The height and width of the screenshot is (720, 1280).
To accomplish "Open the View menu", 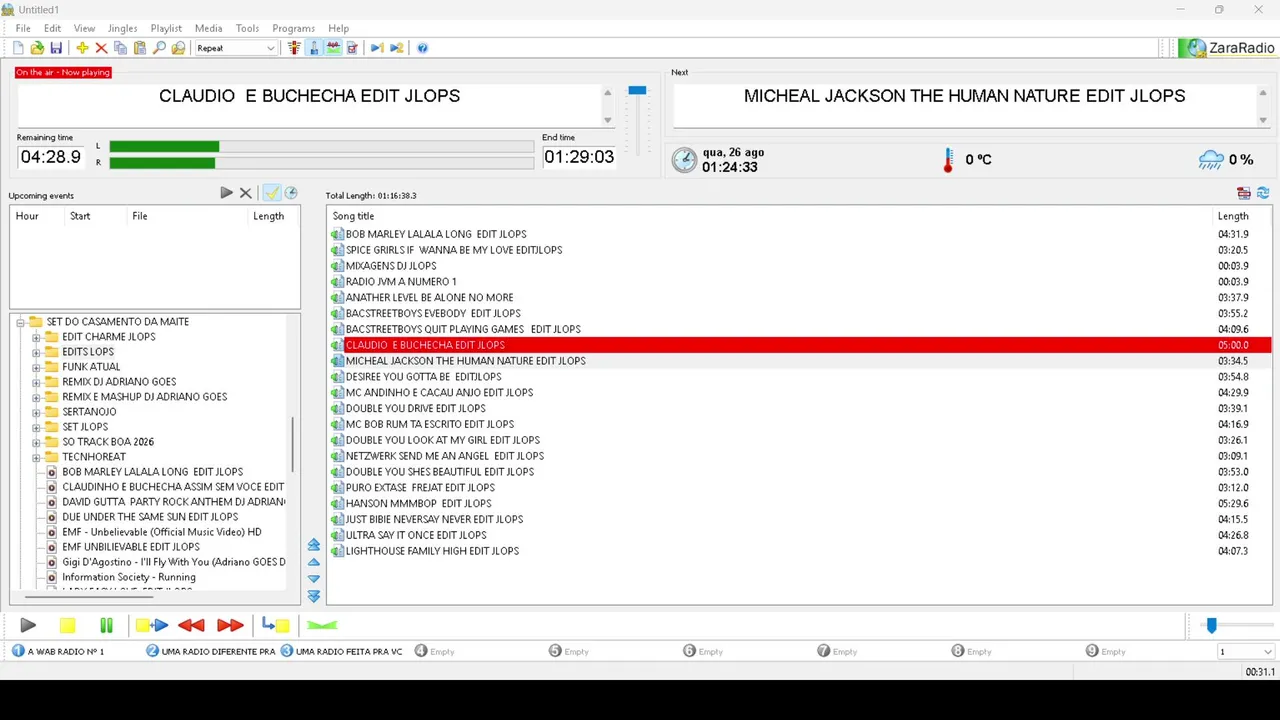I will pyautogui.click(x=84, y=28).
